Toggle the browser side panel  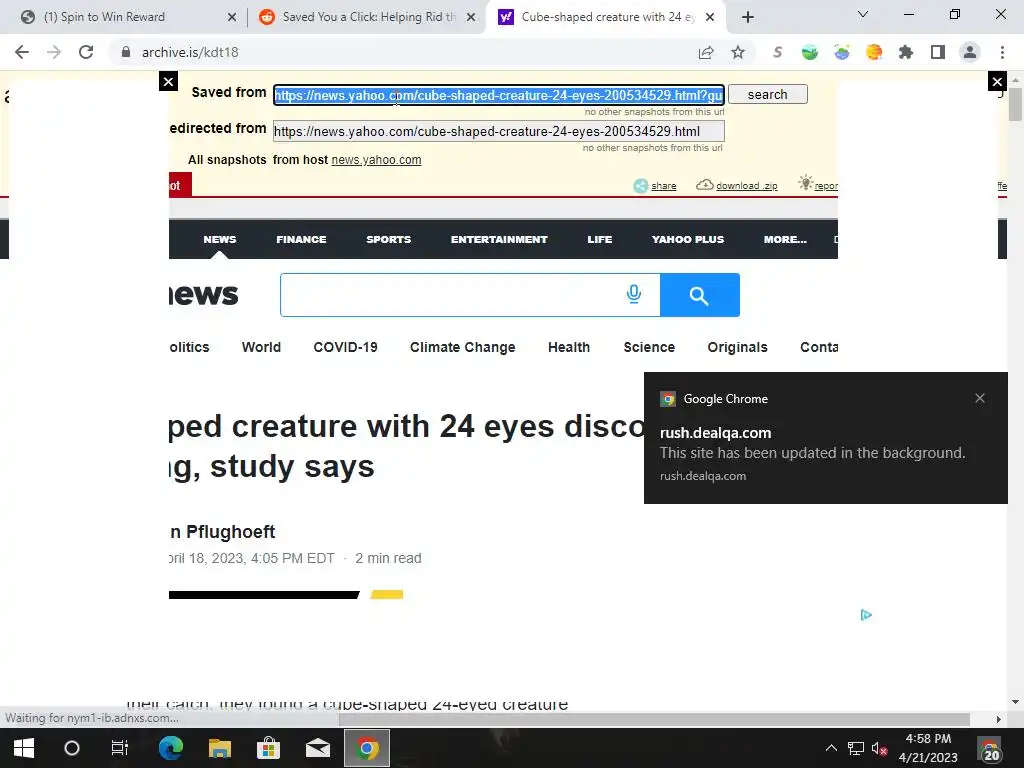[938, 52]
